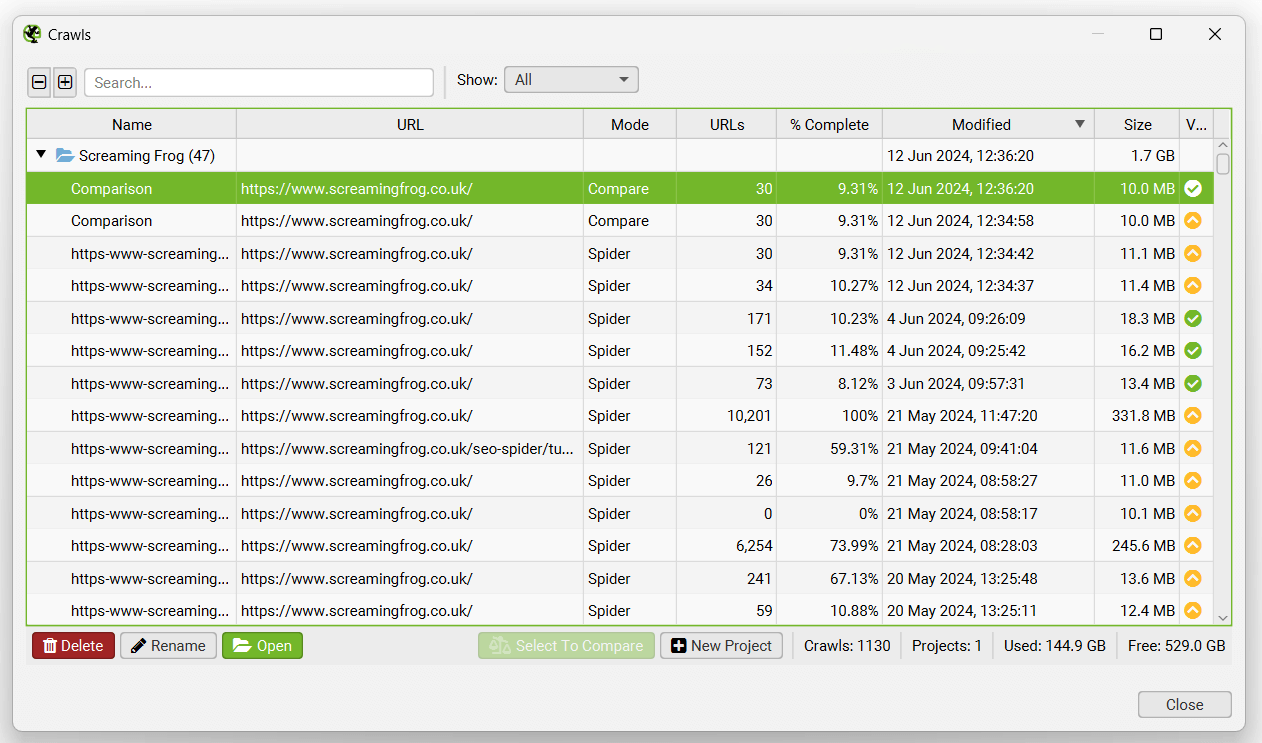1262x743 pixels.
Task: Click the Screaming Frog folder icon
Action: pos(65,155)
